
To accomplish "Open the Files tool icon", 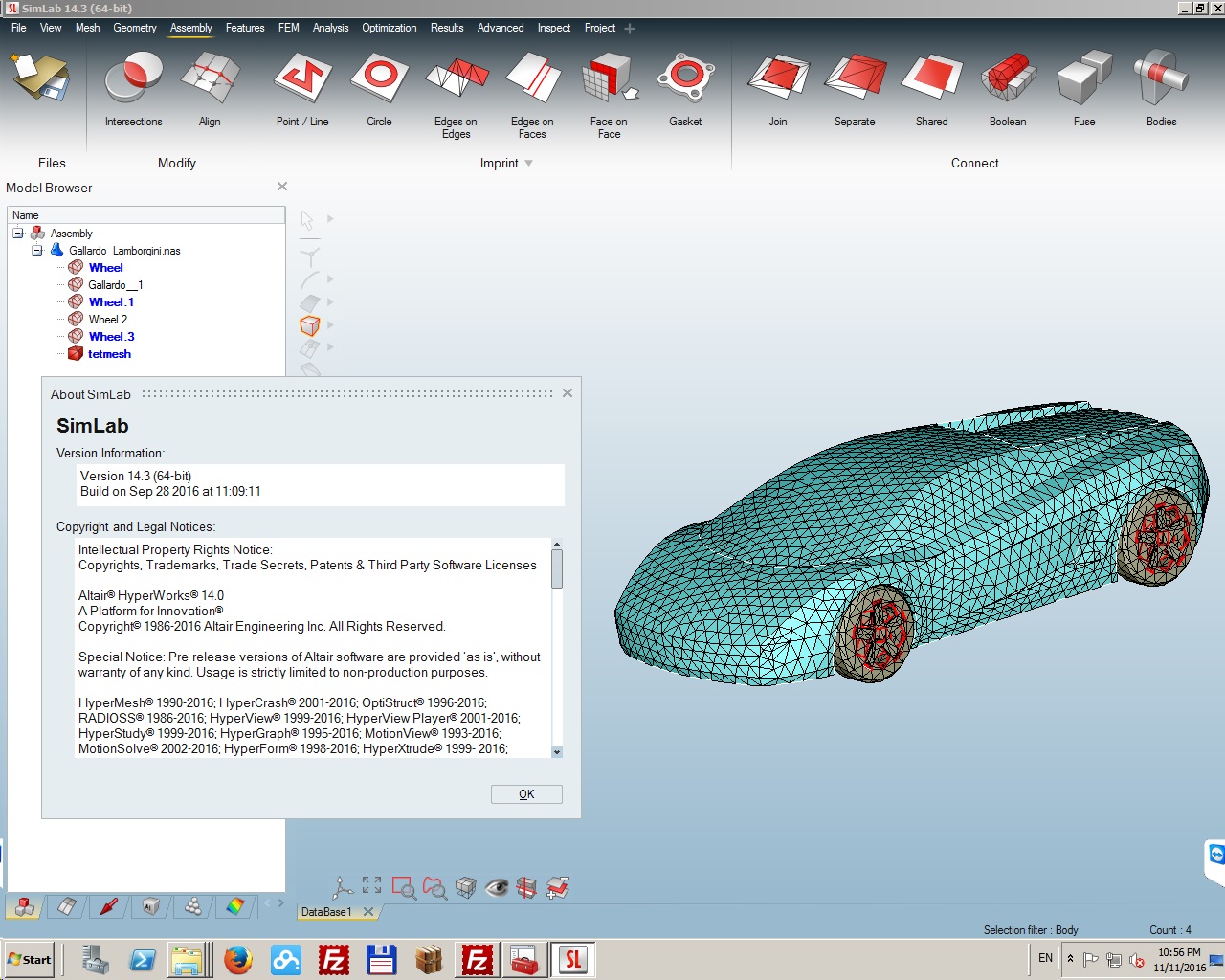I will (x=40, y=78).
